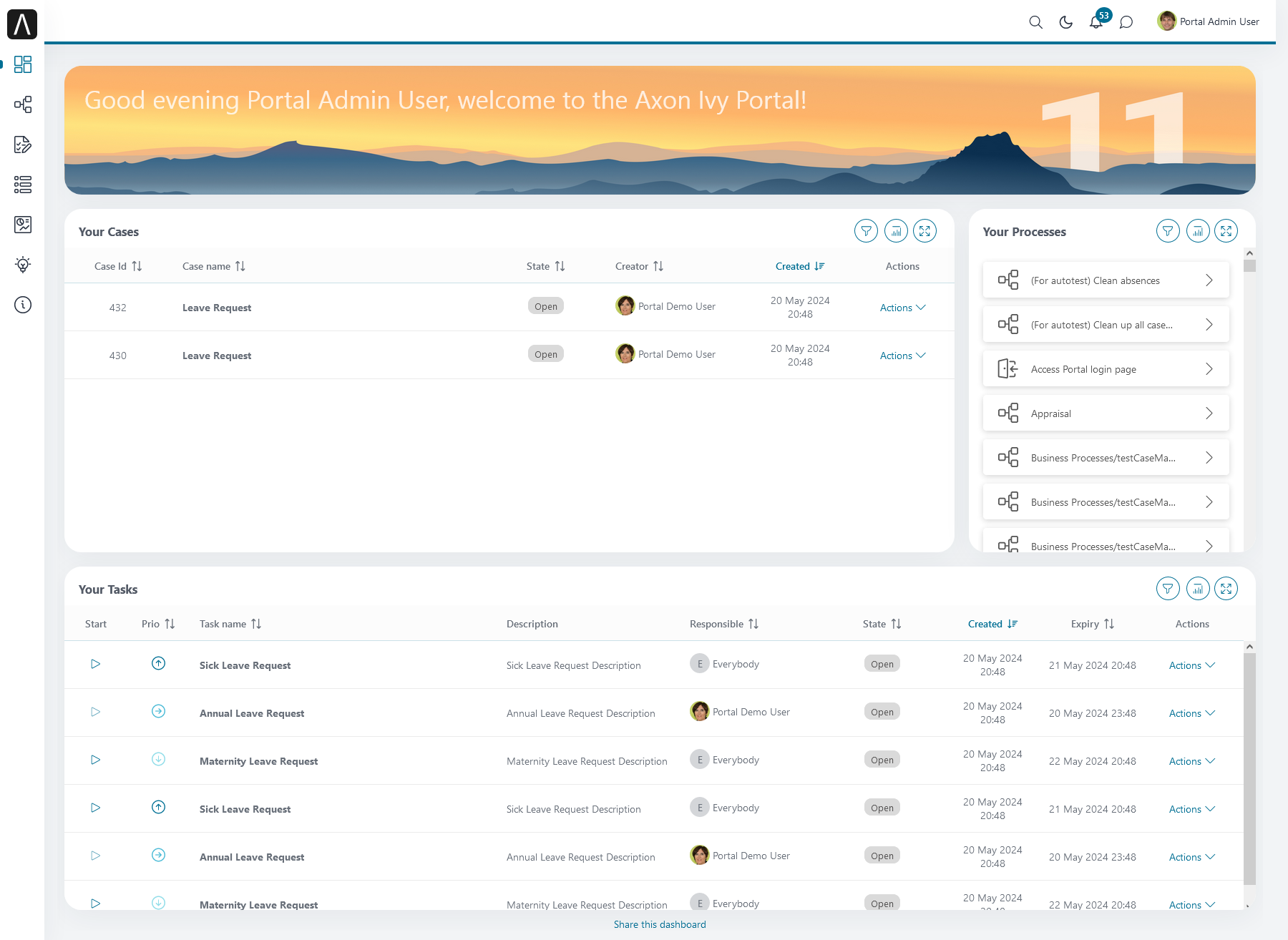Toggle dark mode with moon icon
Viewport: 1288px width, 940px height.
coord(1065,22)
